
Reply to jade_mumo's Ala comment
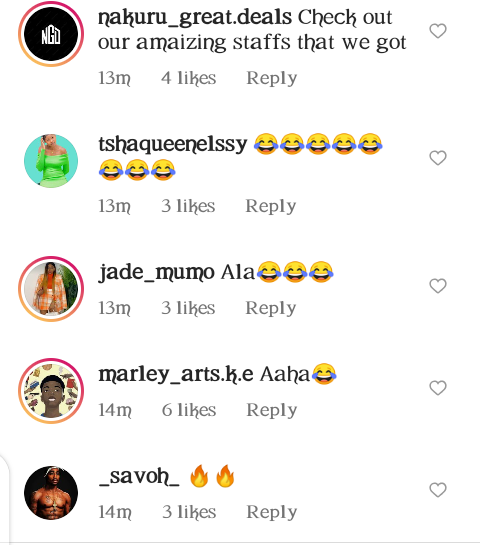[271, 308]
